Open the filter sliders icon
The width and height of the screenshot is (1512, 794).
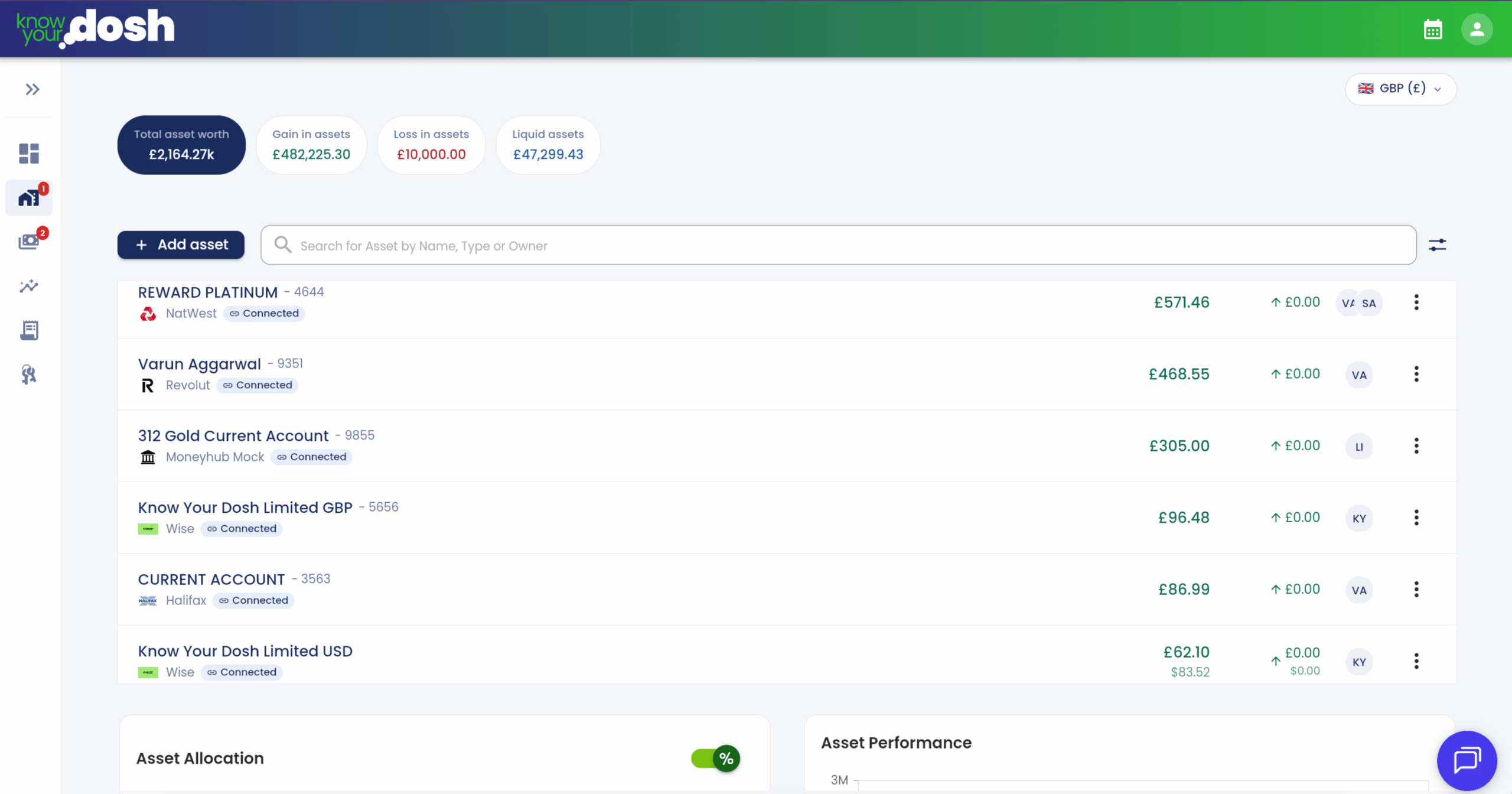click(x=1437, y=245)
